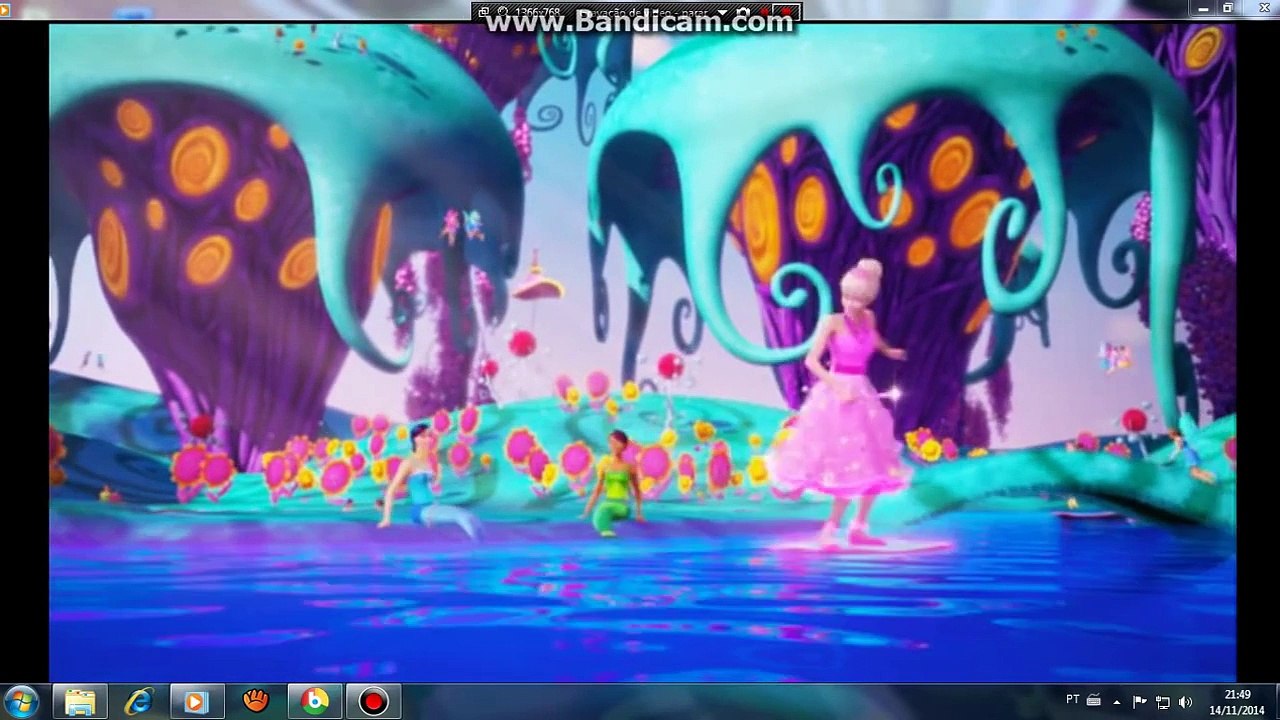Open the Action Center flag icon
1280x720 pixels.
coord(1139,702)
